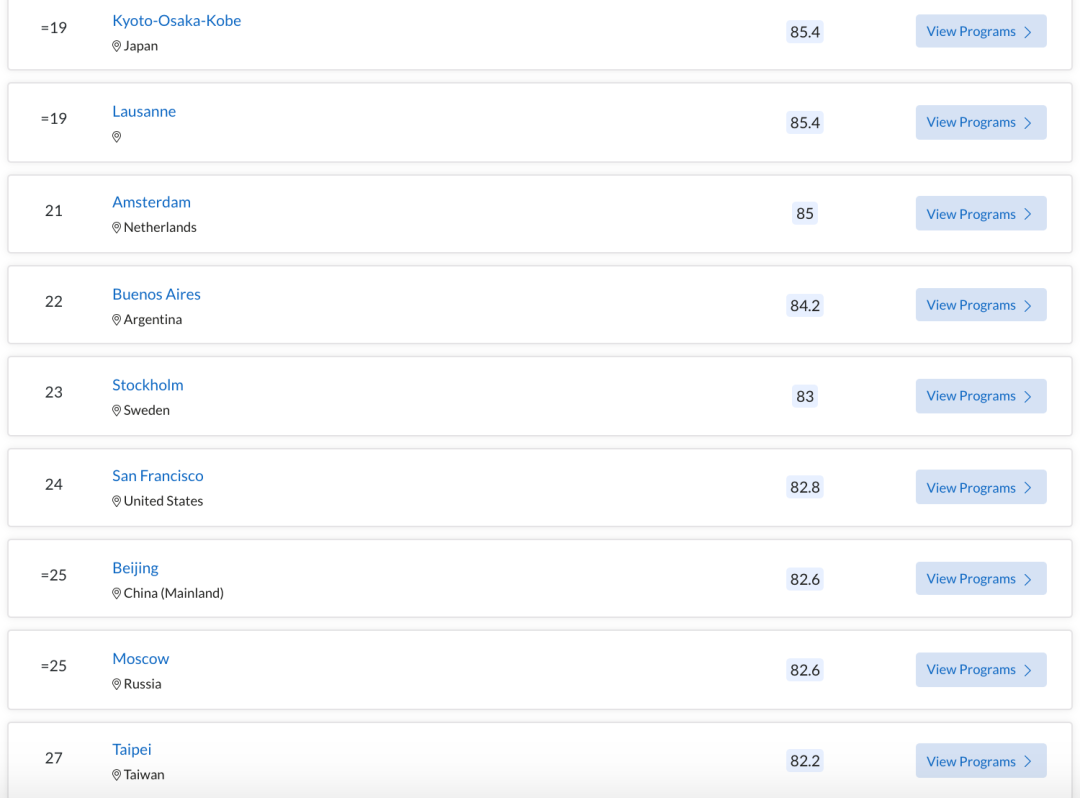The height and width of the screenshot is (798, 1080).
Task: View Programs for Moscow
Action: tap(981, 670)
